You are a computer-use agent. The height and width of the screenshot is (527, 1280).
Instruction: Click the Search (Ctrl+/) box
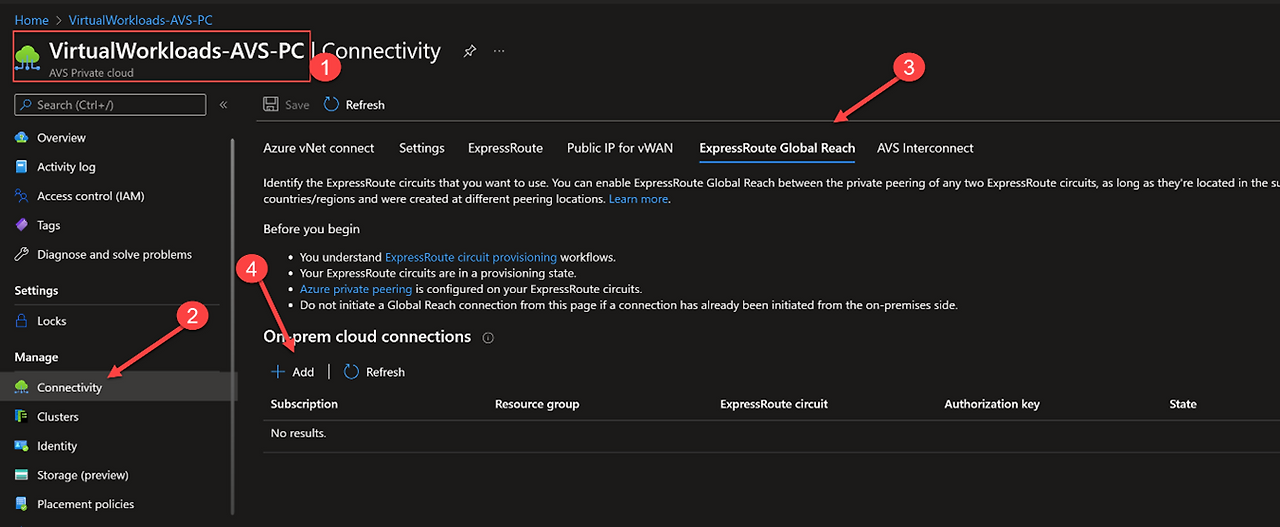pos(110,104)
